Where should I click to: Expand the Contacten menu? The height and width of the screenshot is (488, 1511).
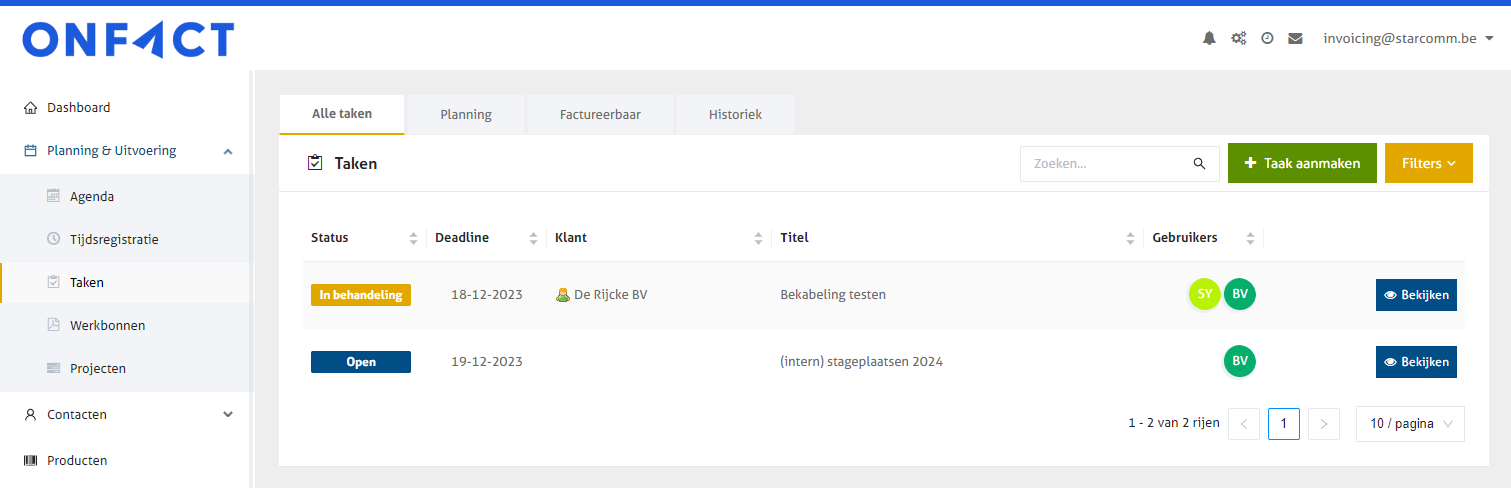click(228, 414)
